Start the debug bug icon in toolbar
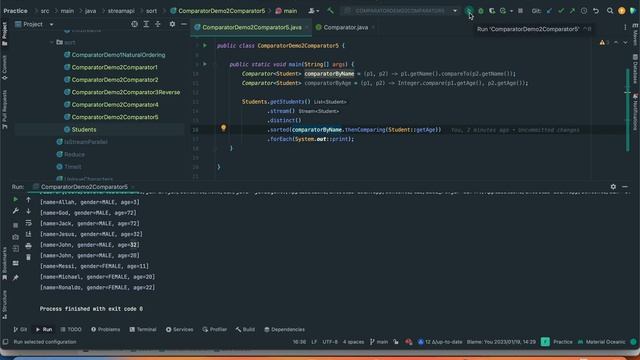The width and height of the screenshot is (640, 360). [481, 11]
